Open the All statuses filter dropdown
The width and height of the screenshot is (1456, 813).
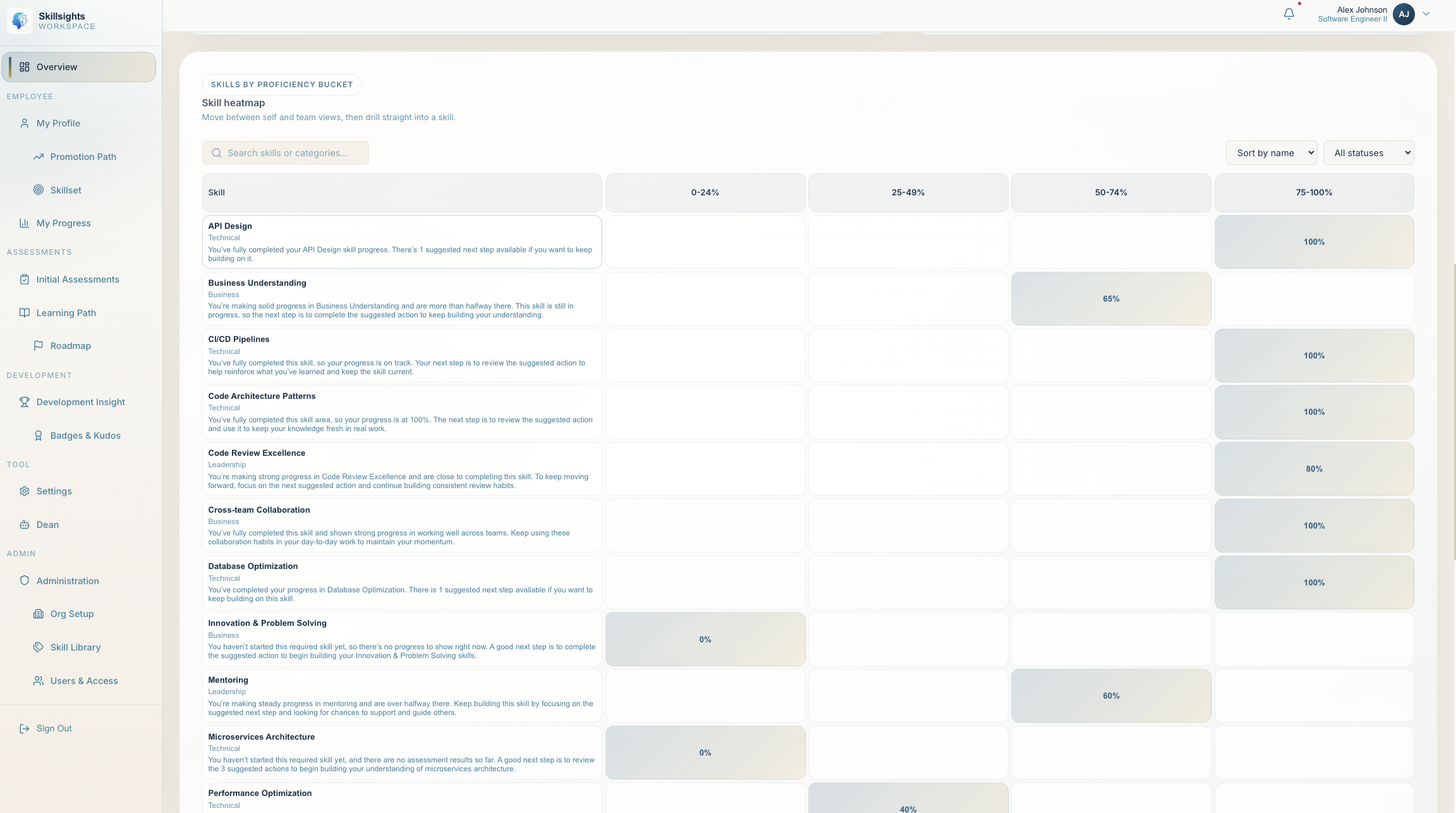[1368, 153]
